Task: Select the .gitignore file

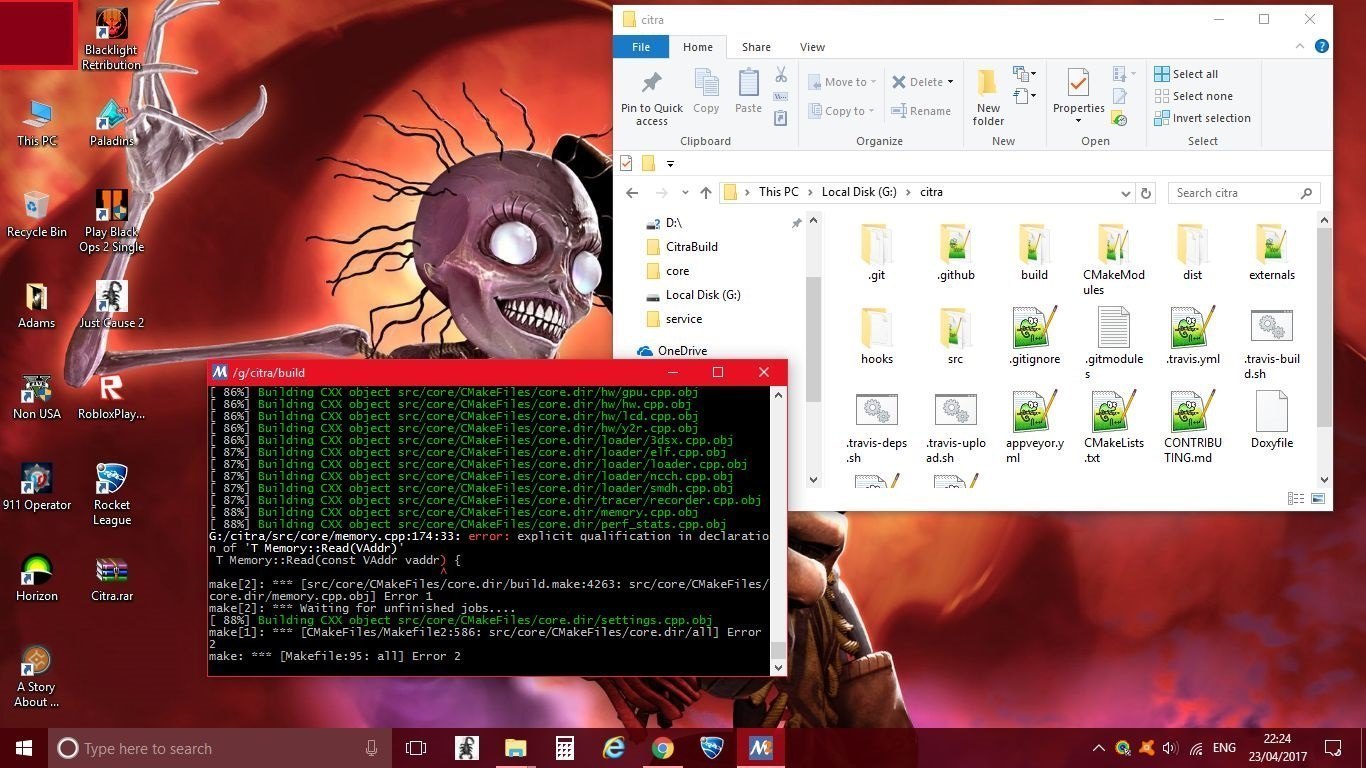Action: (1034, 336)
